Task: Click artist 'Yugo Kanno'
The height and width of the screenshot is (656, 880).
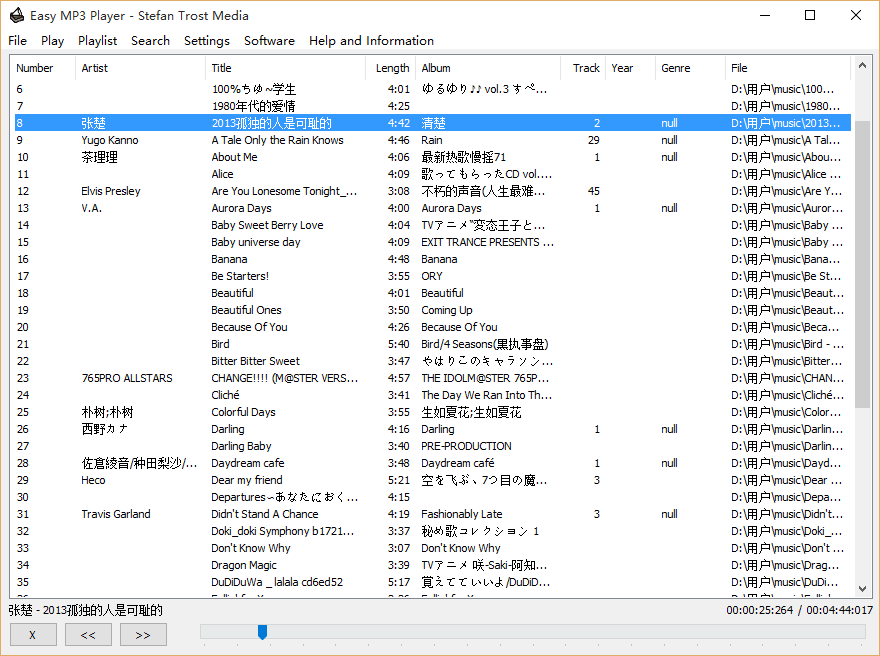Action: 109,140
